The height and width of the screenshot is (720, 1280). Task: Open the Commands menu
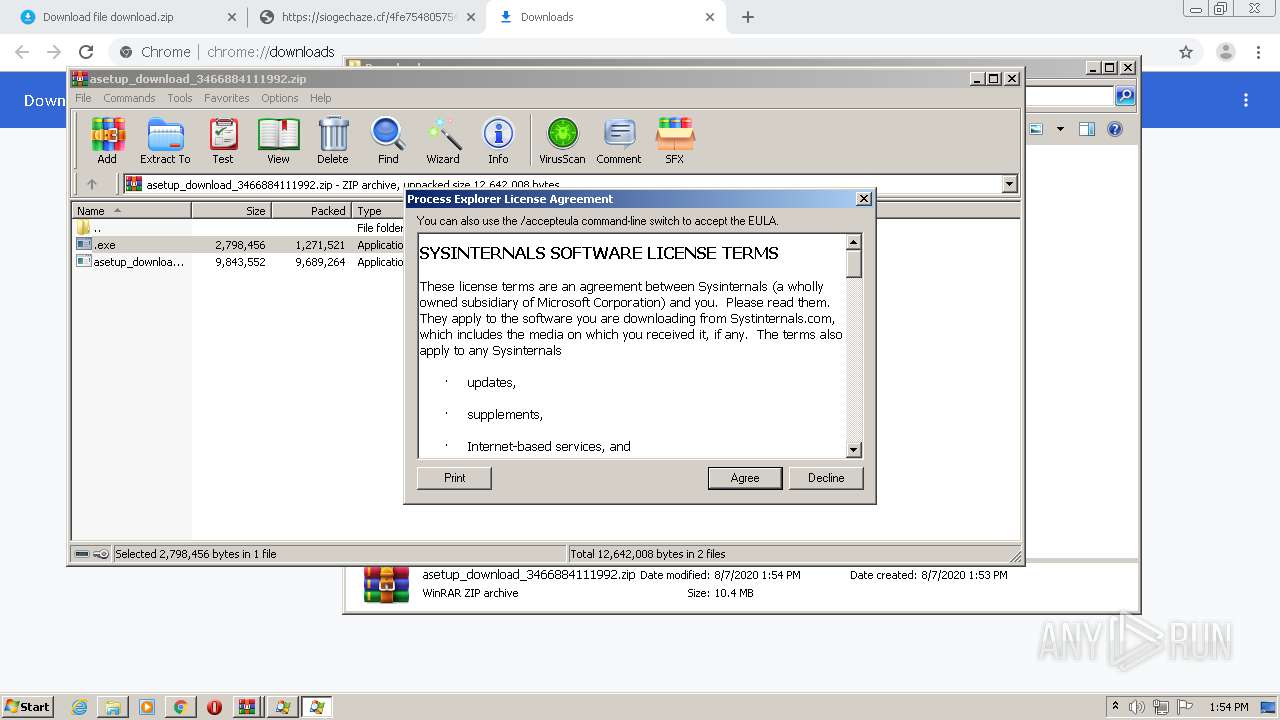pos(129,98)
